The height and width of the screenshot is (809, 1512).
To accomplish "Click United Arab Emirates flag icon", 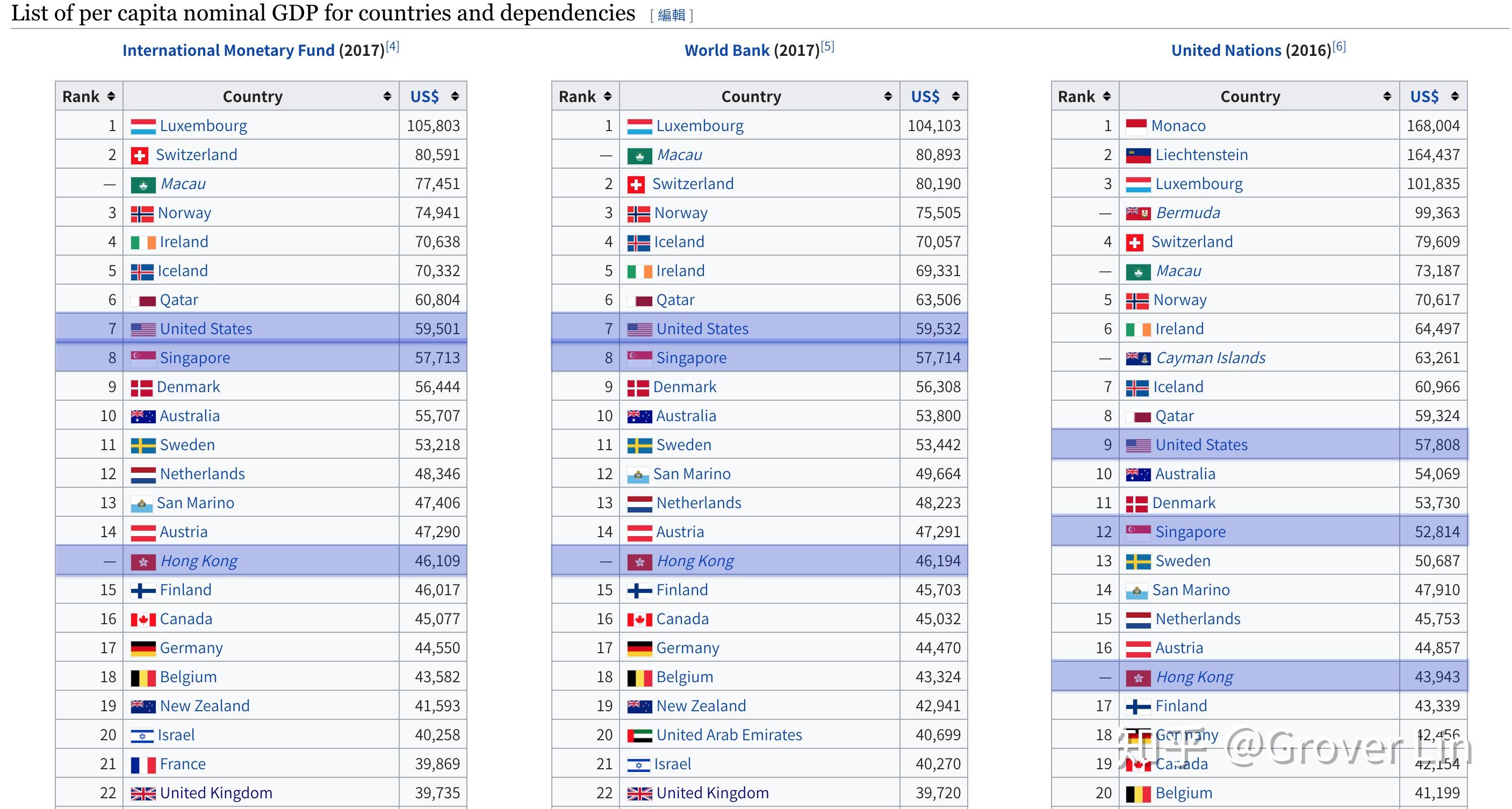I will tap(639, 735).
